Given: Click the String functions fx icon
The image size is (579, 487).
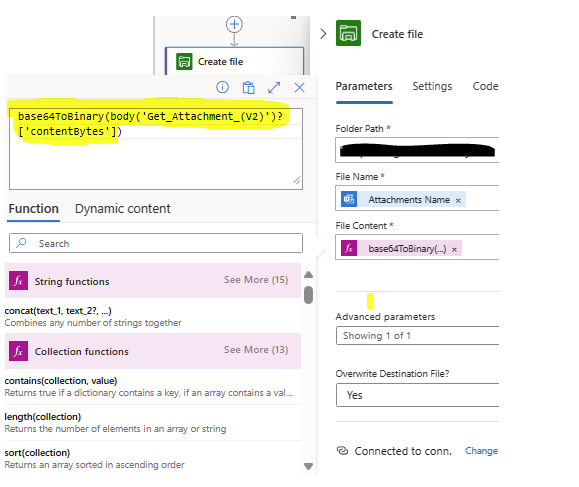Looking at the screenshot, I should pyautogui.click(x=18, y=281).
